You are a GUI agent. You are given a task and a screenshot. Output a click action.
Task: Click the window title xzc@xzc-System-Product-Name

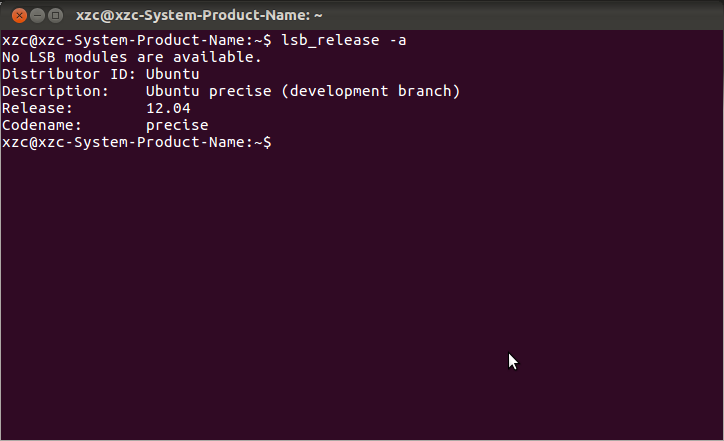(199, 15)
